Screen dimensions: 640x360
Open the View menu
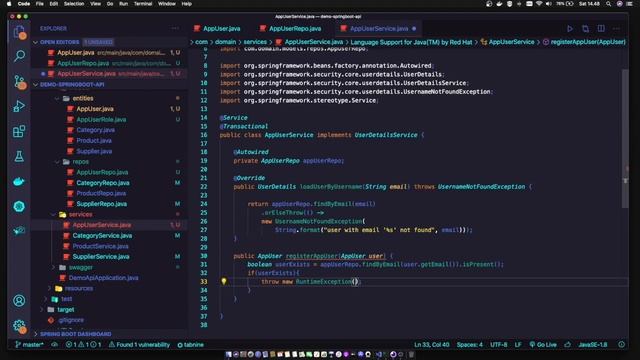tap(96, 4)
